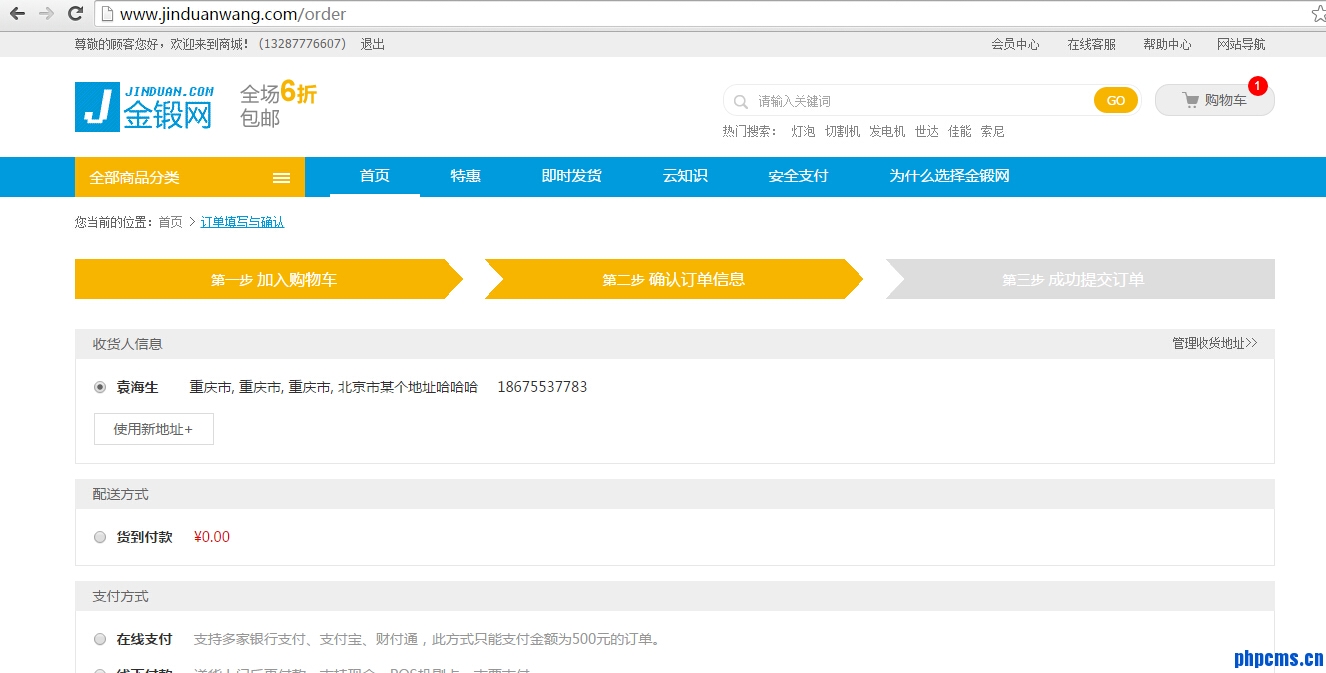Viewport: 1326px width, 673px height.
Task: Click hot search term 佳能
Action: 960,131
